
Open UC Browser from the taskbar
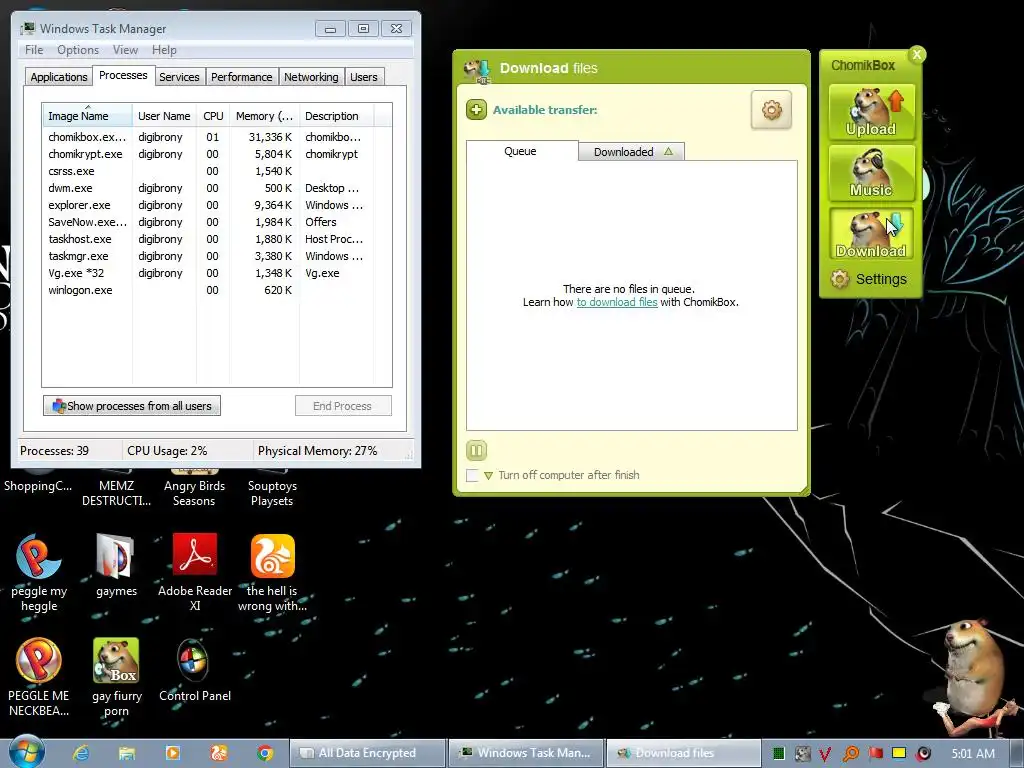tap(219, 753)
